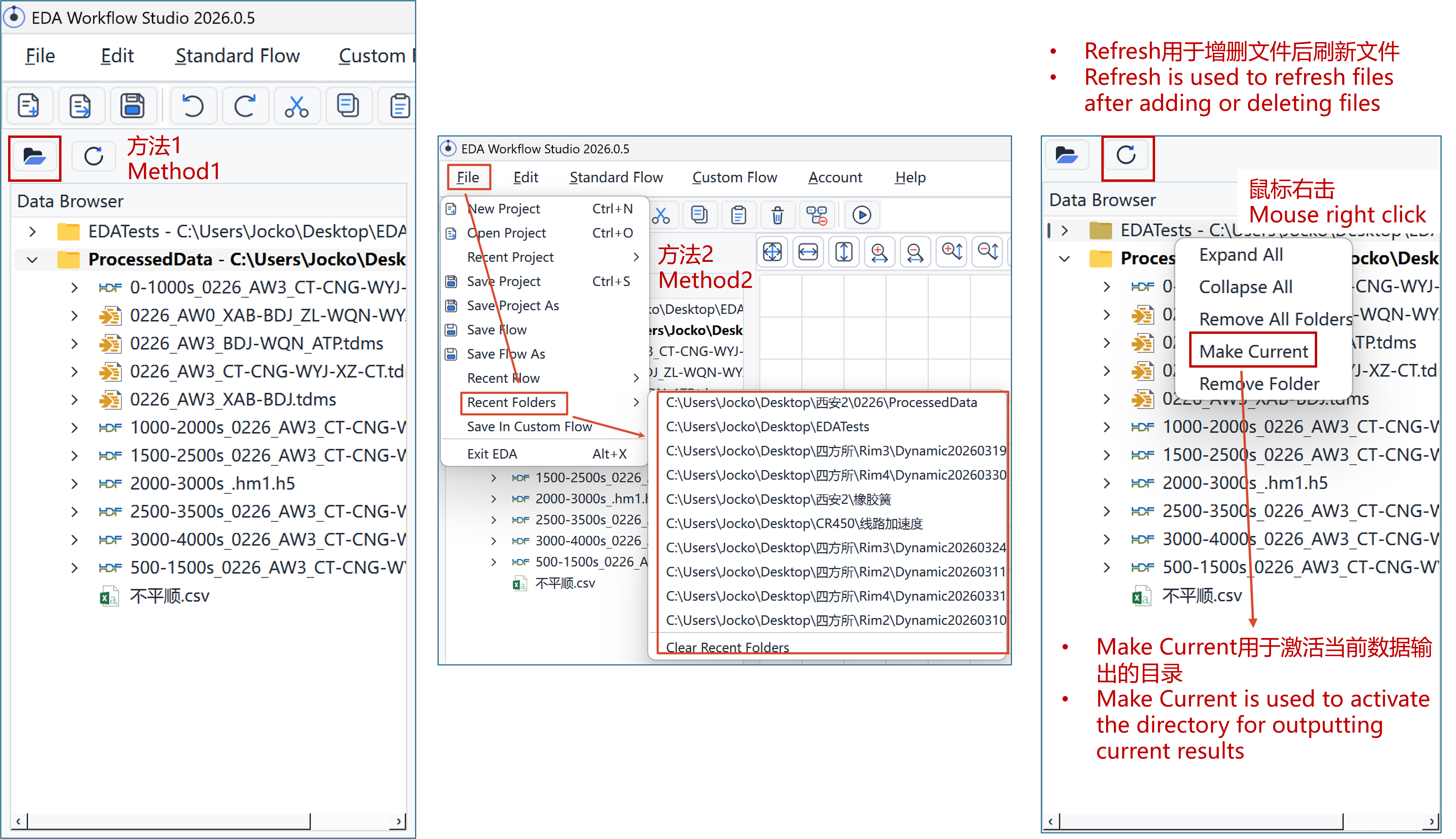Select Open Project in File menu
Viewport: 1456px width, 839px height.
pyautogui.click(x=545, y=233)
